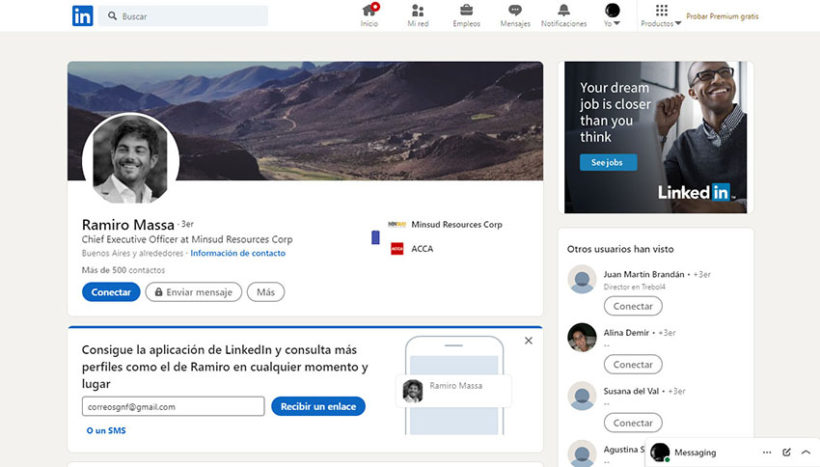
Task: Open Ramiro Massa's profile photo
Action: click(131, 159)
